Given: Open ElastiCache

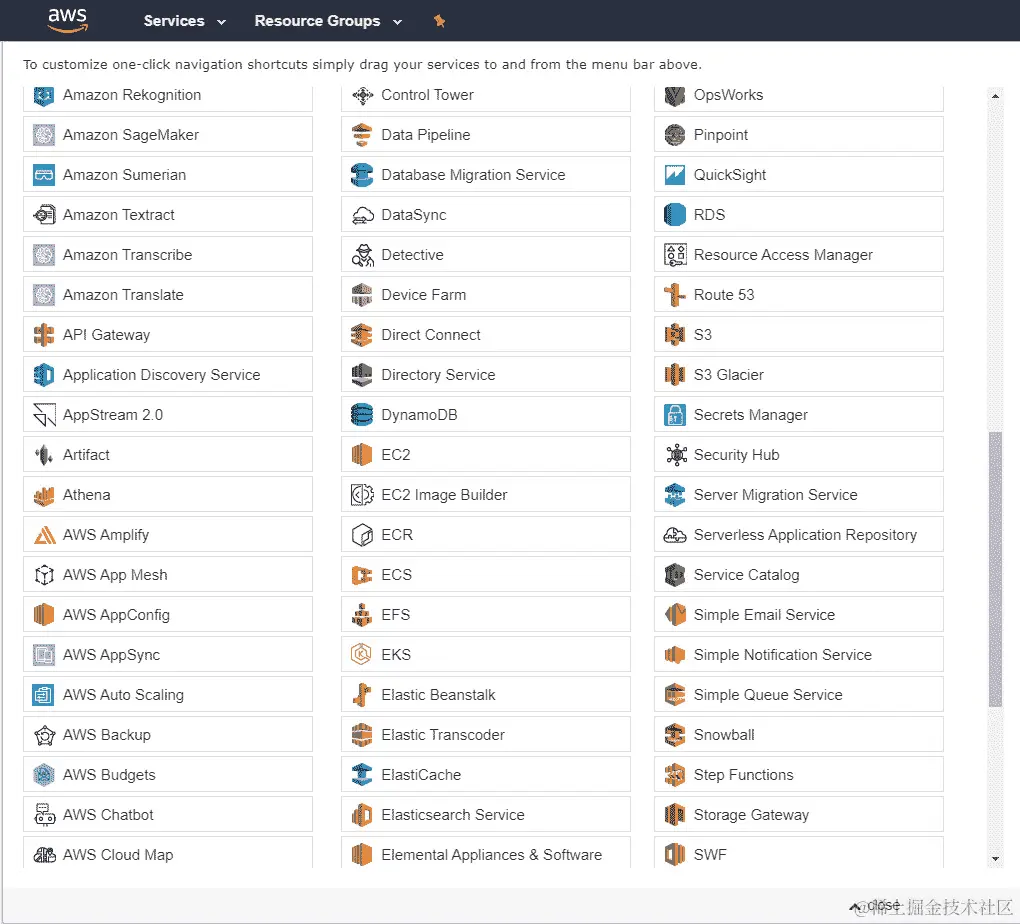Looking at the screenshot, I should (486, 775).
